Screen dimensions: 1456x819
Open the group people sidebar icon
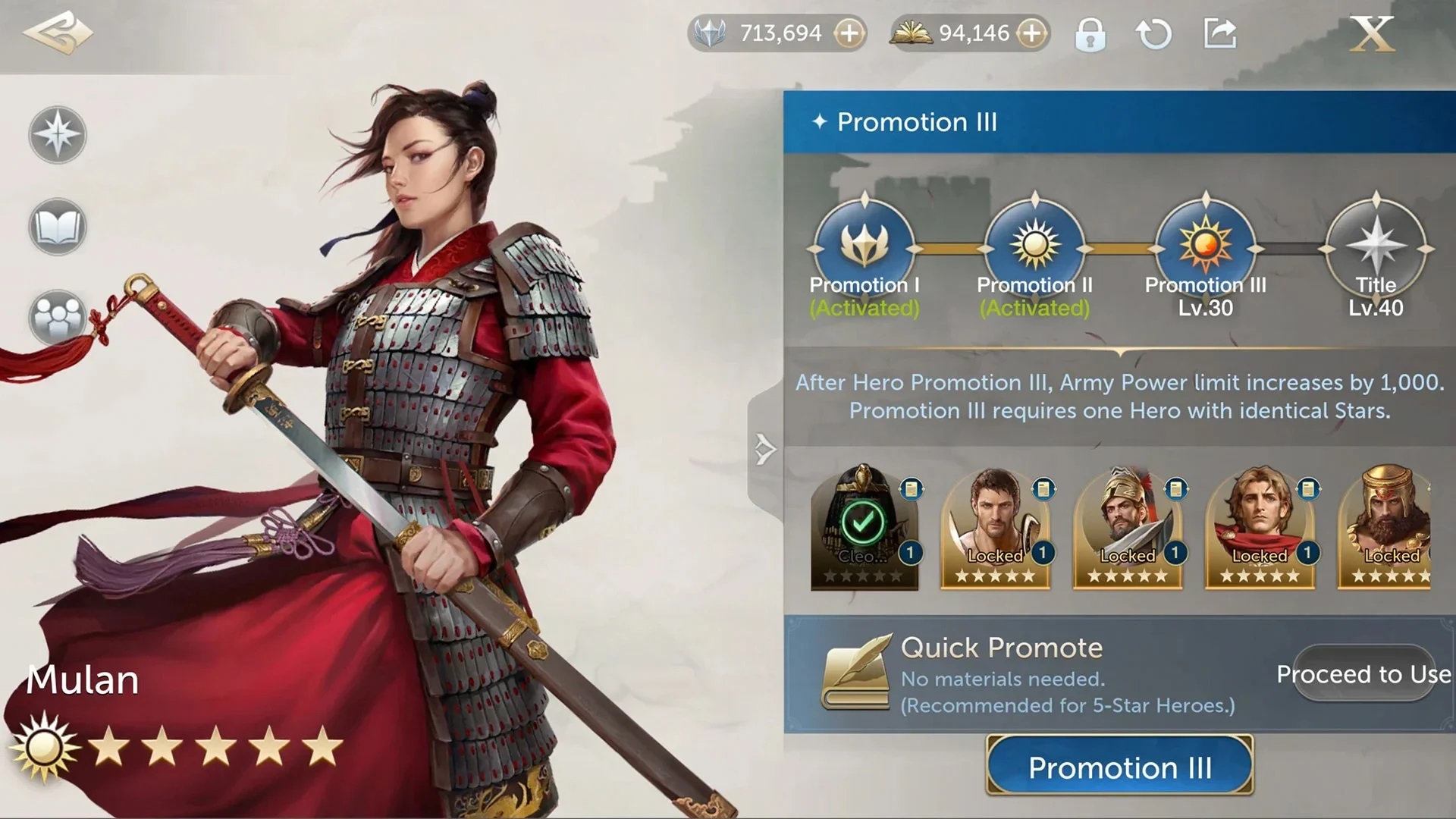58,317
